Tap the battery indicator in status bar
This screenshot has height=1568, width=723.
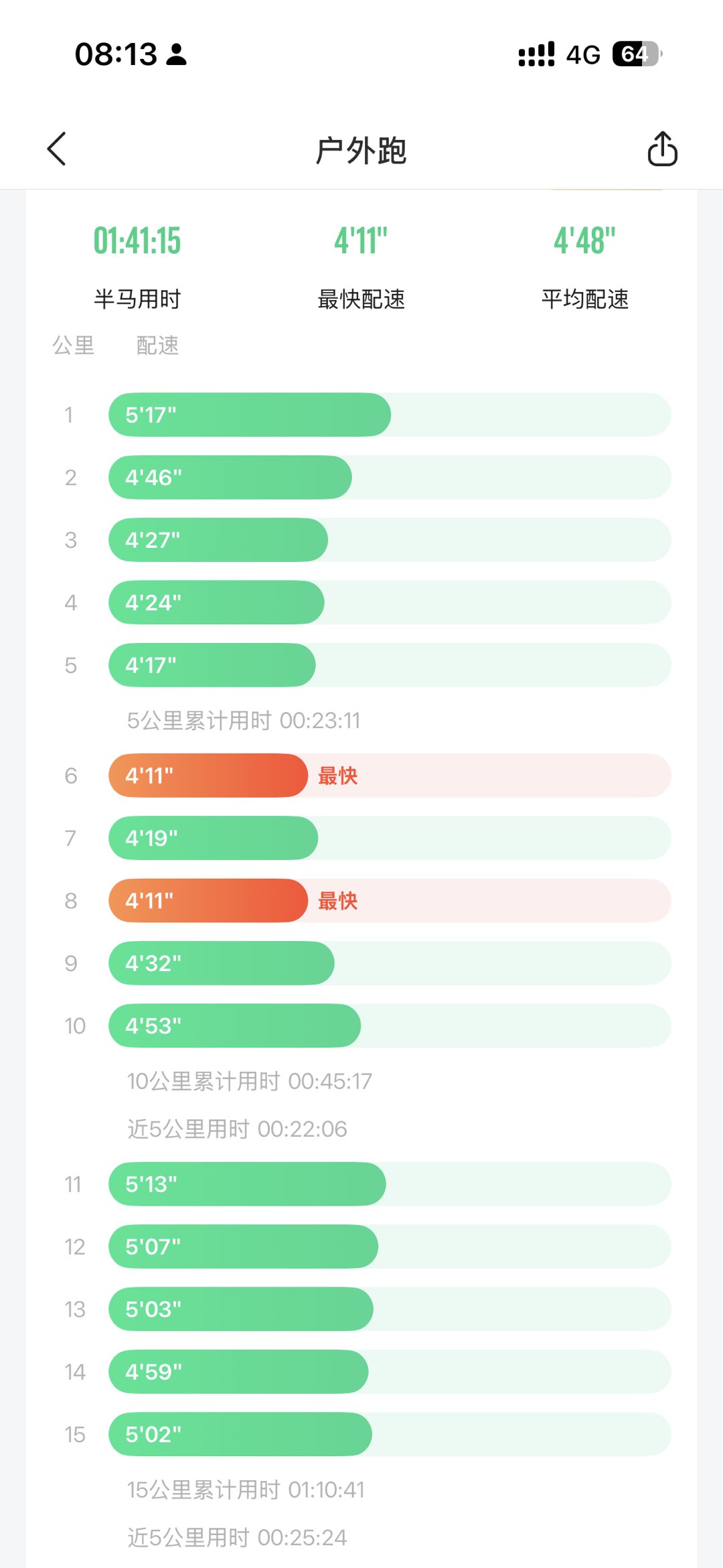click(636, 54)
